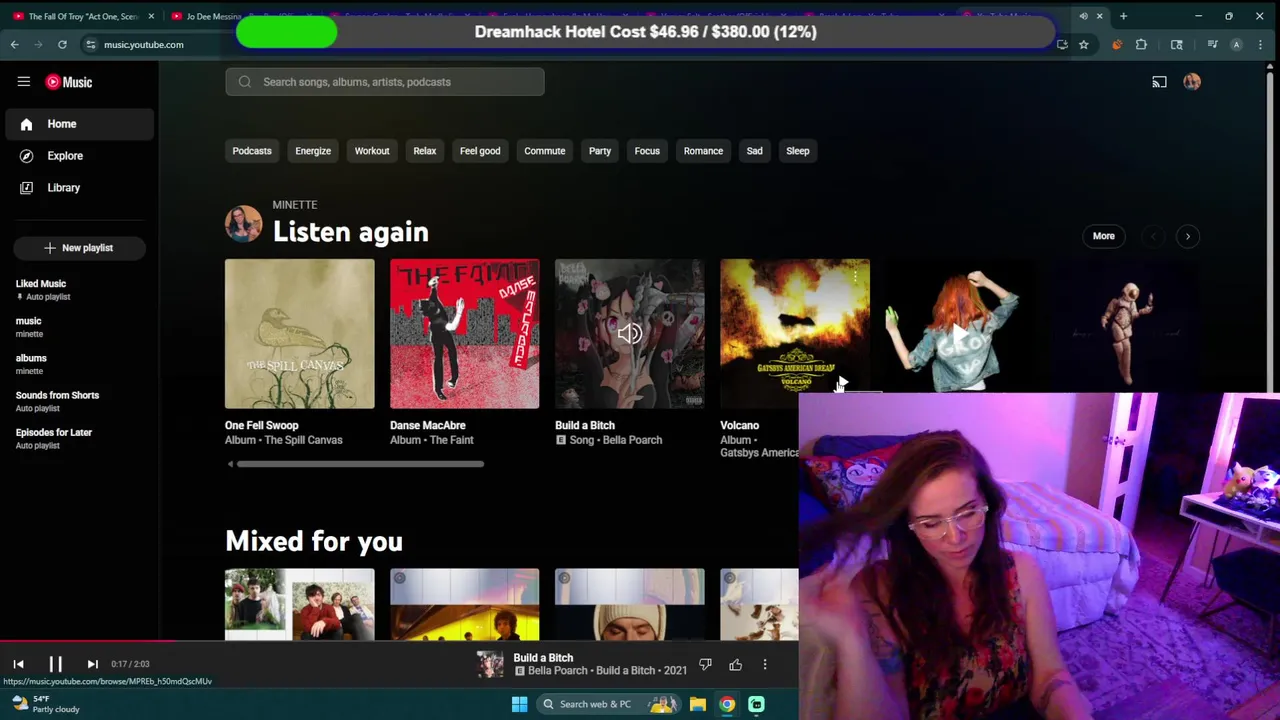Click the 'Danse Macabre' title text

(x=428, y=425)
